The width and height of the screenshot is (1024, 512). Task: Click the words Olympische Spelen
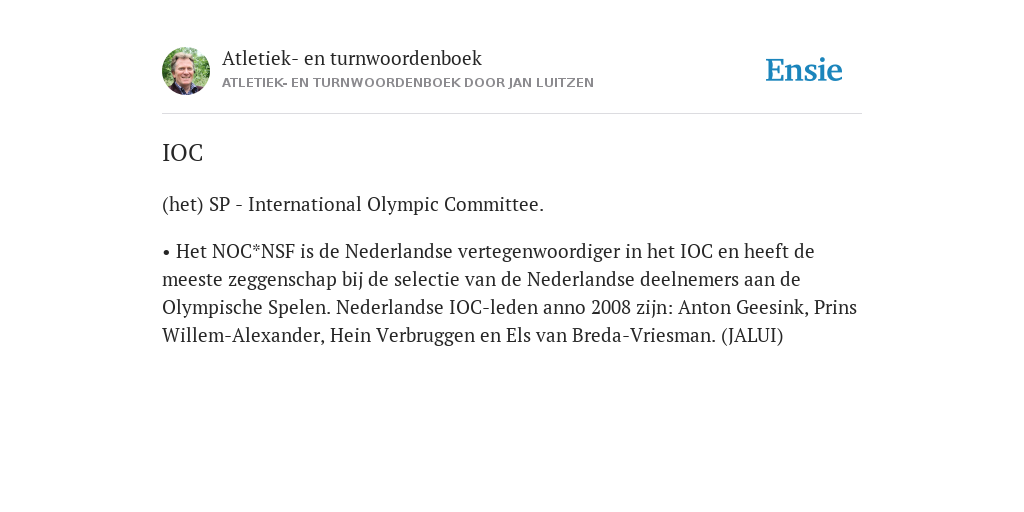246,308
